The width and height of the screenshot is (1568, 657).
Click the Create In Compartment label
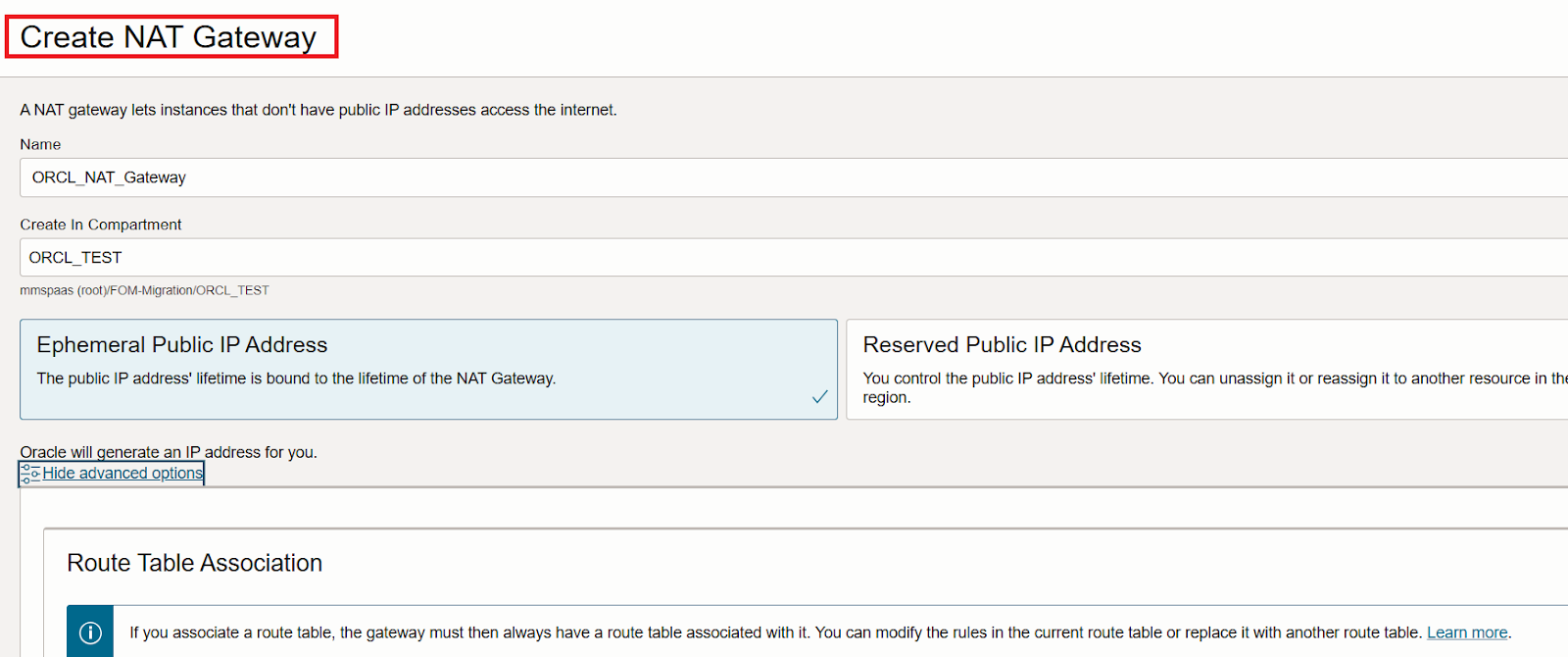point(101,225)
